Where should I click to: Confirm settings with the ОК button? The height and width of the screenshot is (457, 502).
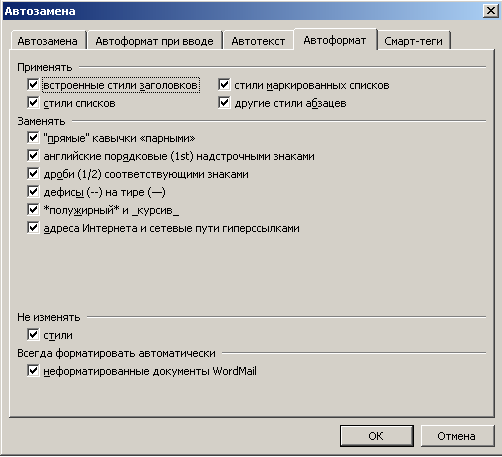(x=377, y=436)
